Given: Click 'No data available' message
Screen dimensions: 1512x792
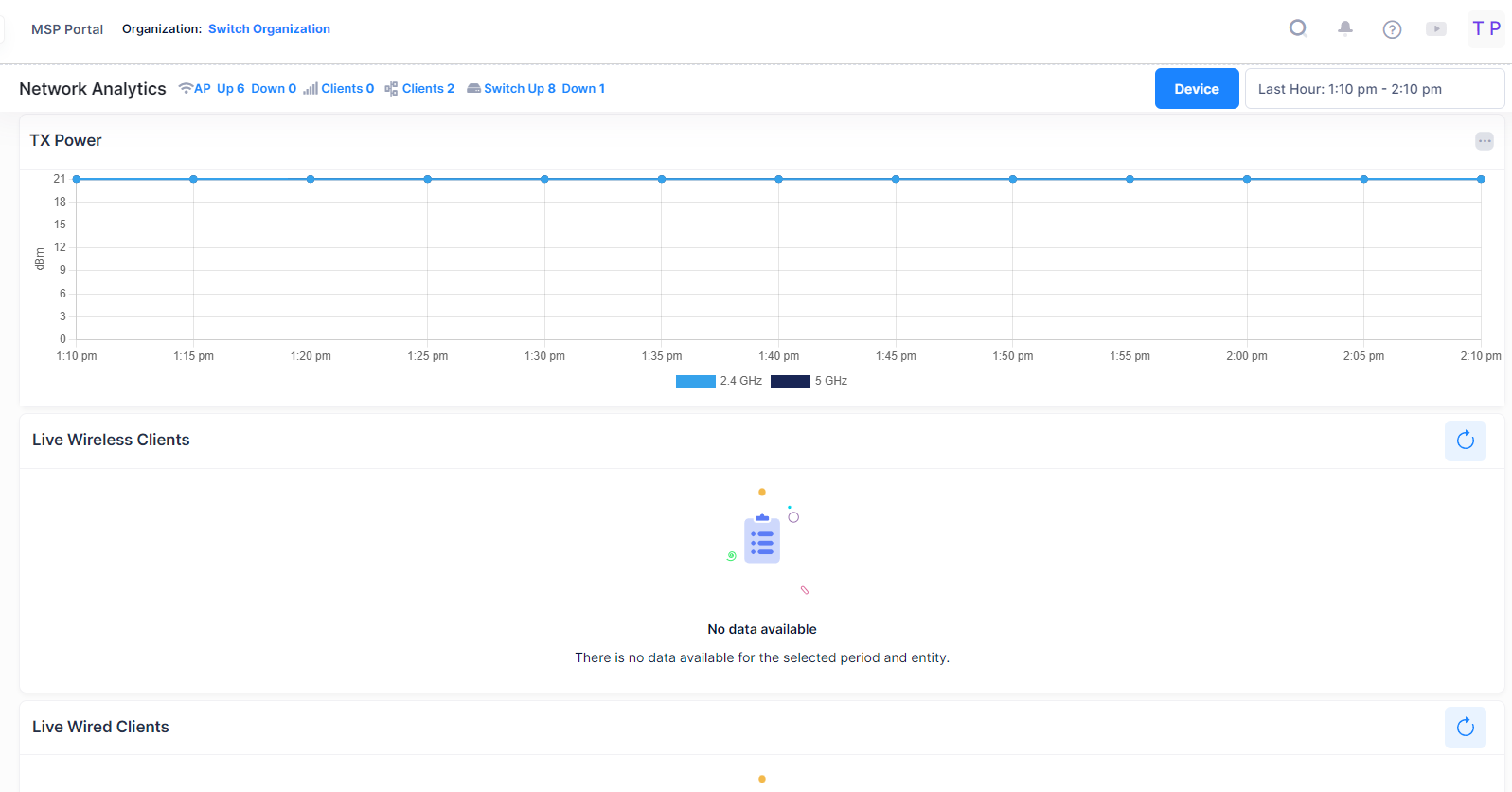Looking at the screenshot, I should pos(762,629).
